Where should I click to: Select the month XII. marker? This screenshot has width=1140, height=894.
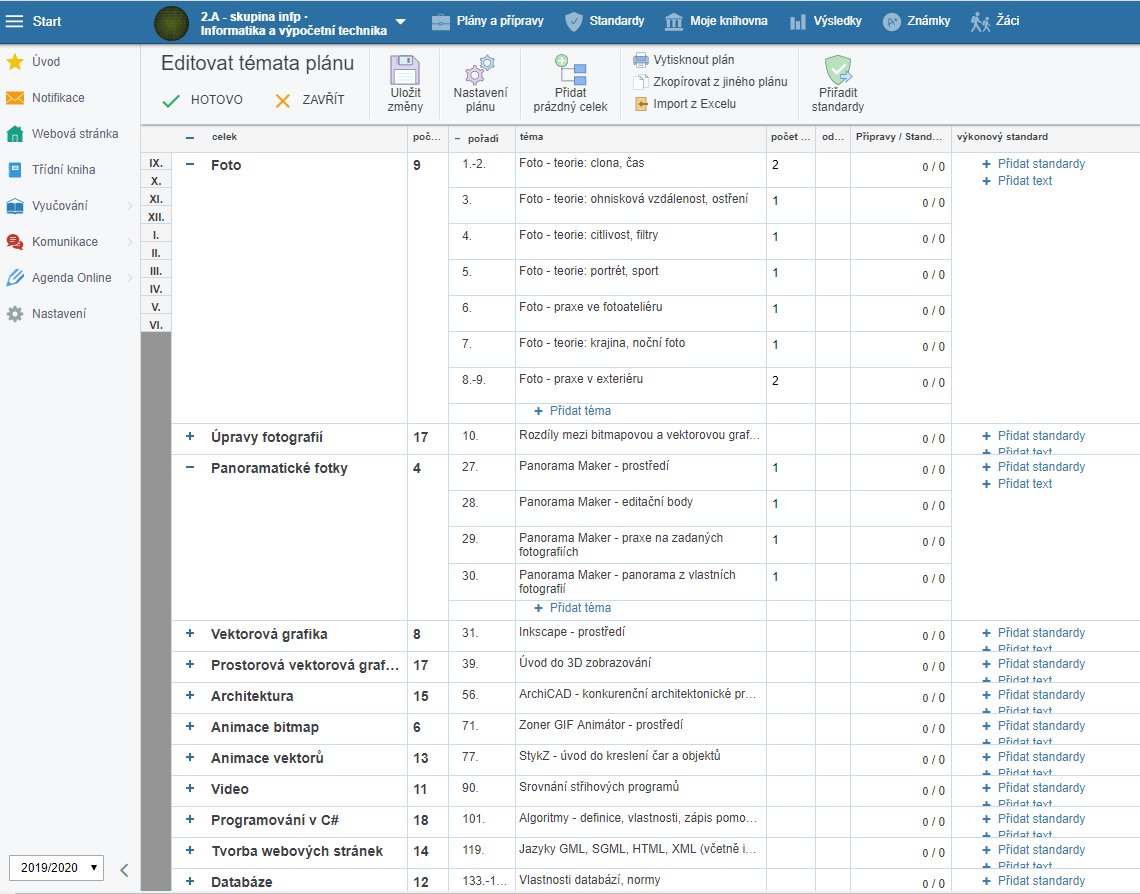(156, 217)
